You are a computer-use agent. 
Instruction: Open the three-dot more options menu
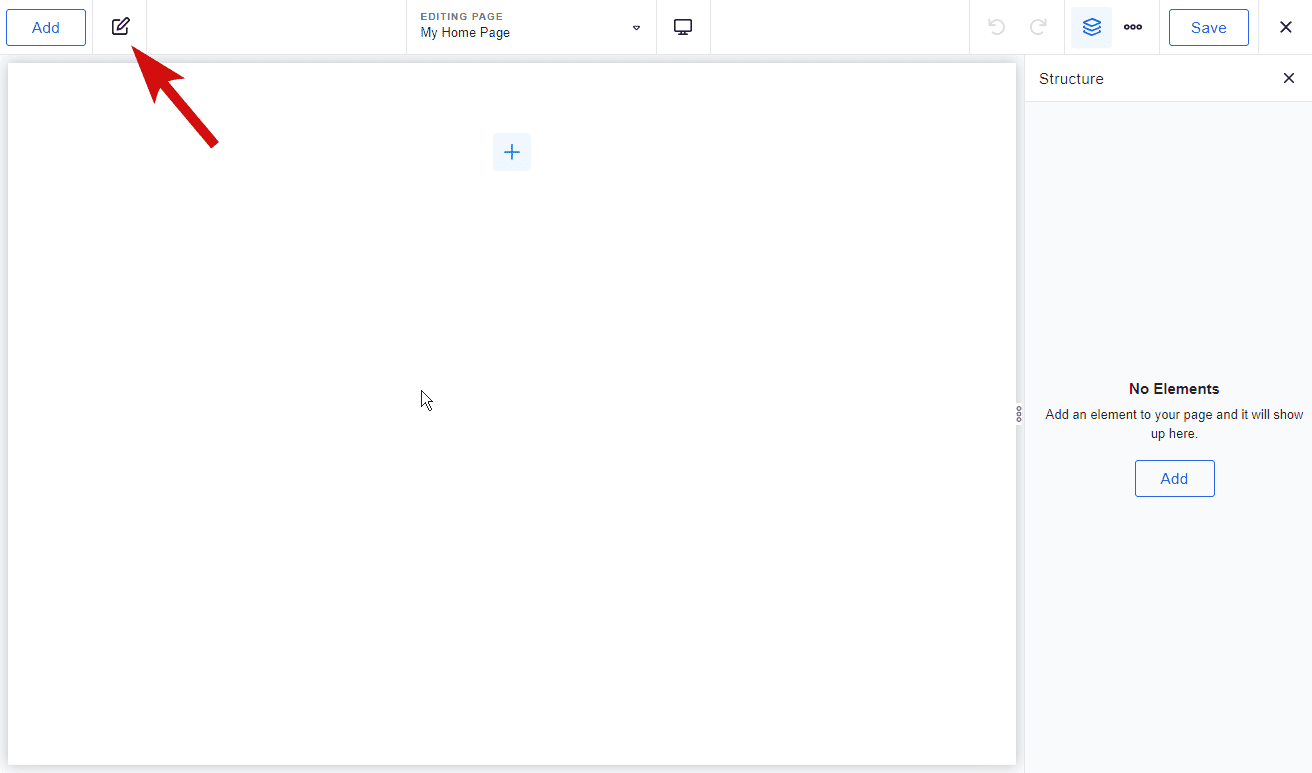click(1132, 27)
